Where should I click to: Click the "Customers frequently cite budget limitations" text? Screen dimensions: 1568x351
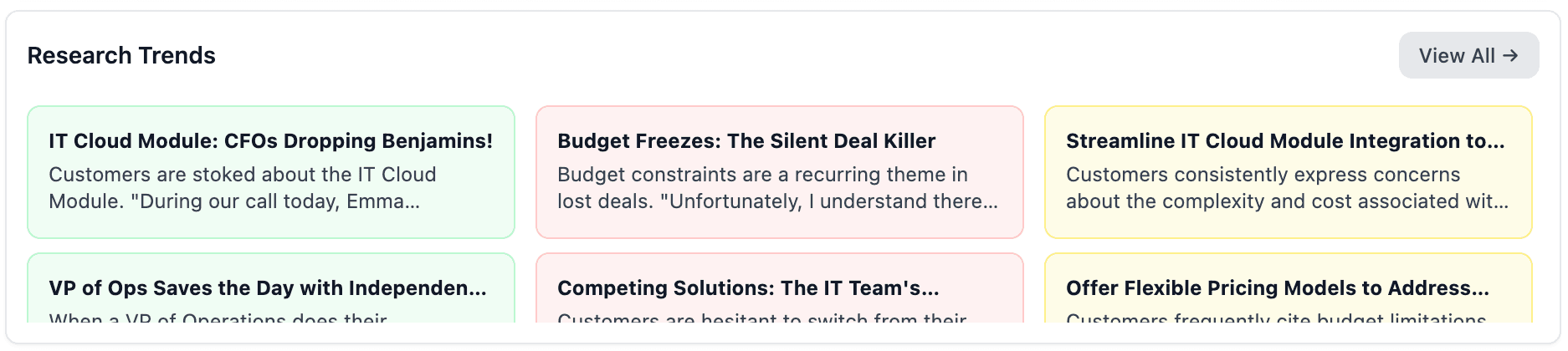click(1276, 318)
